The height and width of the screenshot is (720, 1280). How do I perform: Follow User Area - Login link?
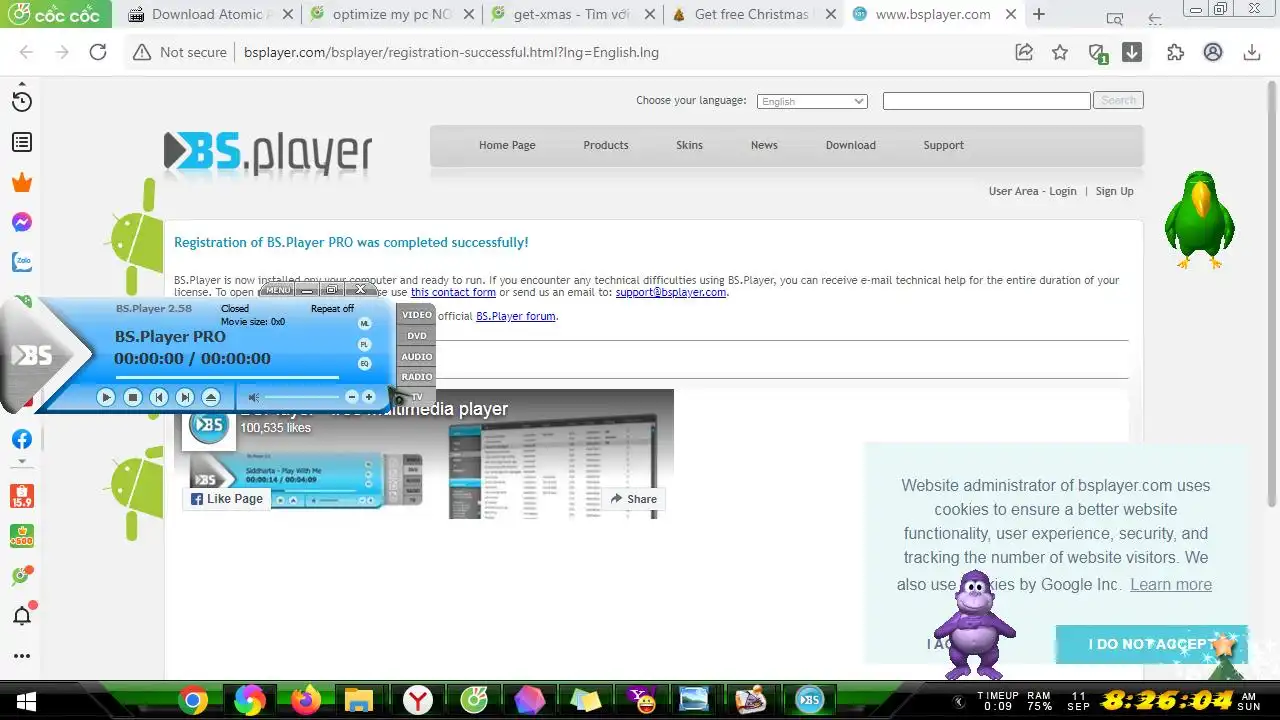point(1033,191)
